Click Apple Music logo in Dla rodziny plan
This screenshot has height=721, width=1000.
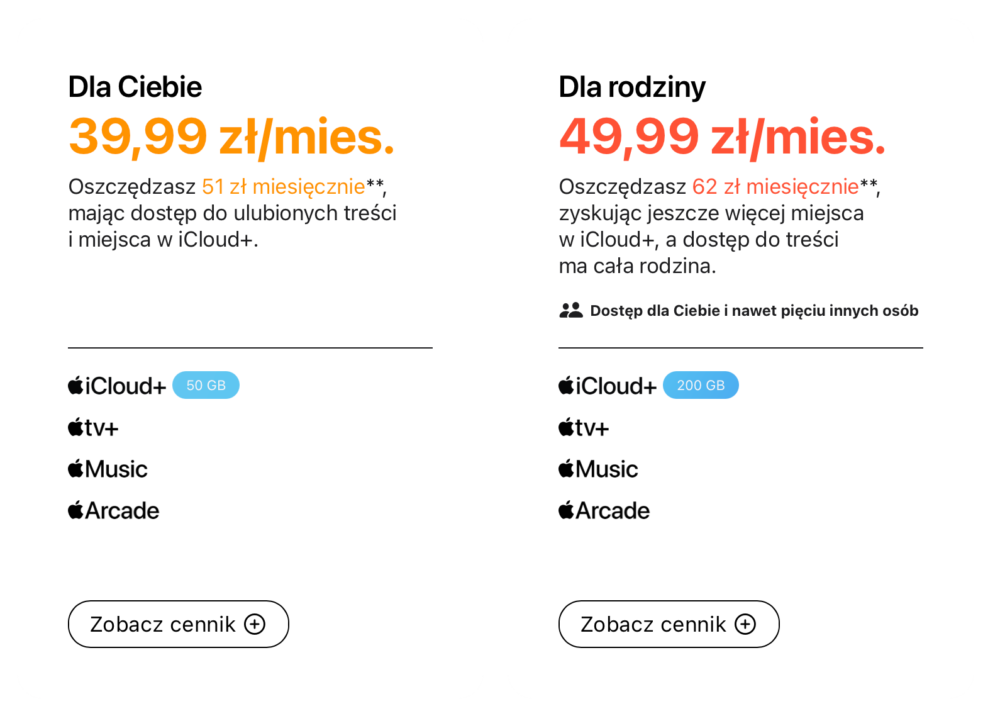(x=598, y=469)
